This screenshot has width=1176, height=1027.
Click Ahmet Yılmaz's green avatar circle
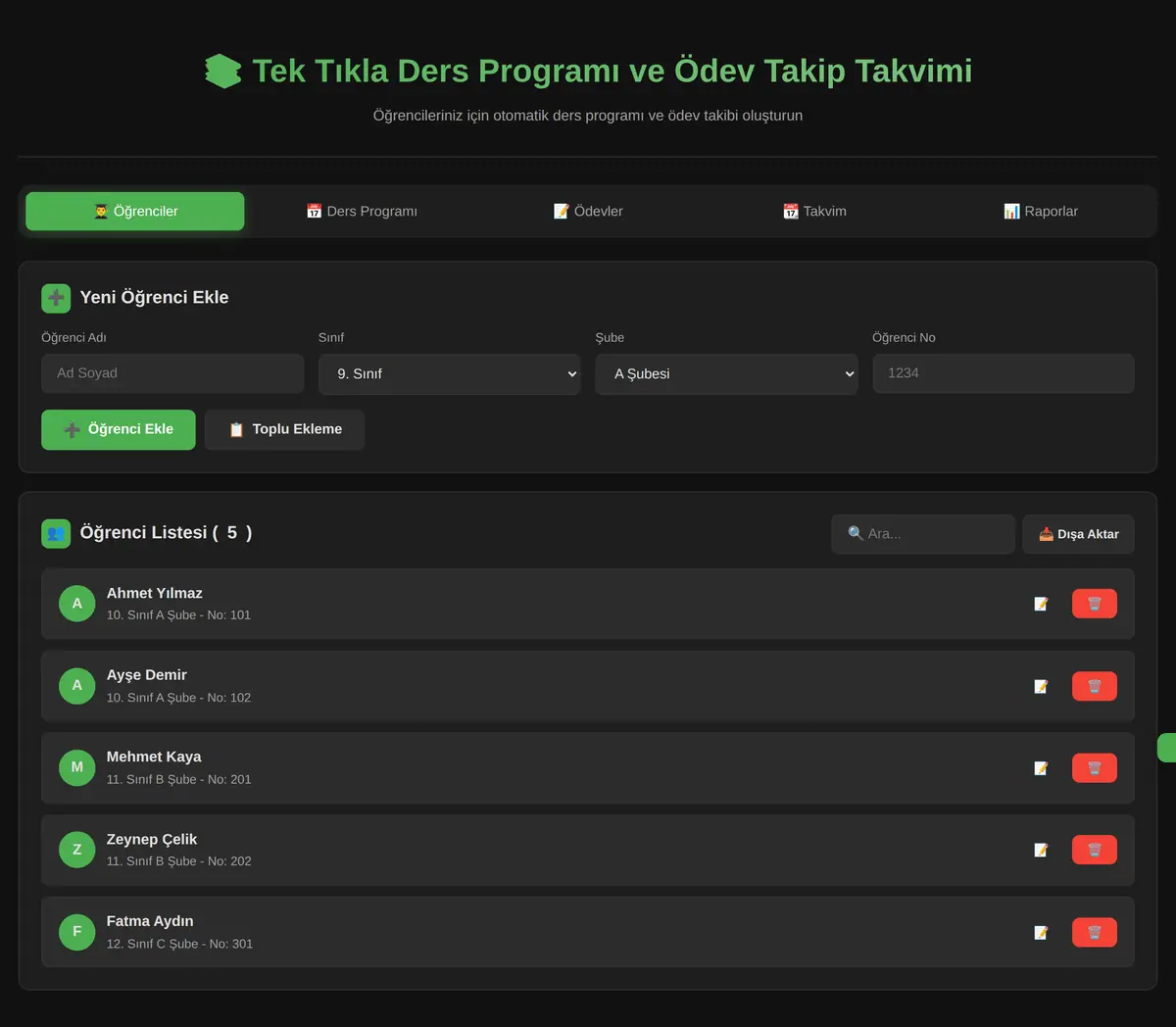77,604
